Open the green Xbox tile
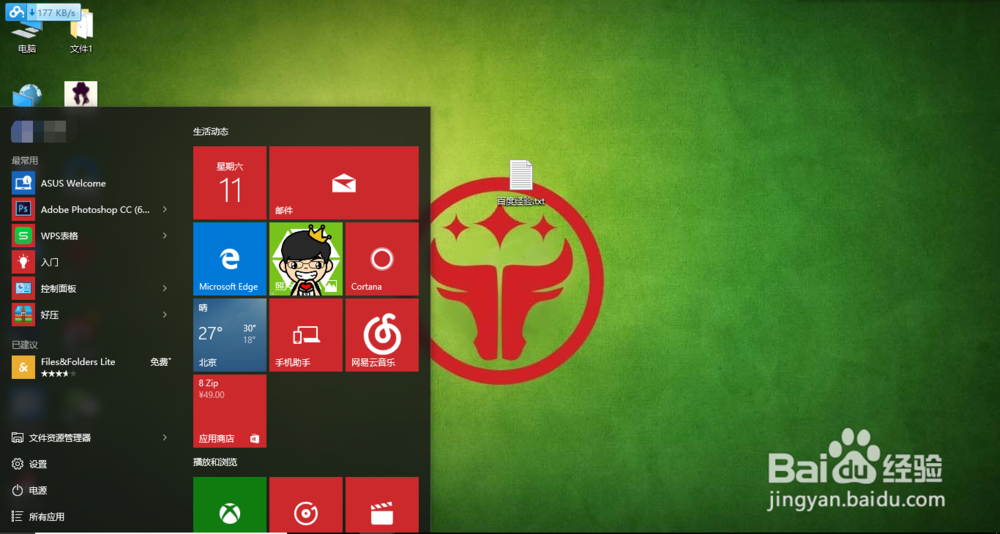This screenshot has height=534, width=1000. pyautogui.click(x=230, y=505)
